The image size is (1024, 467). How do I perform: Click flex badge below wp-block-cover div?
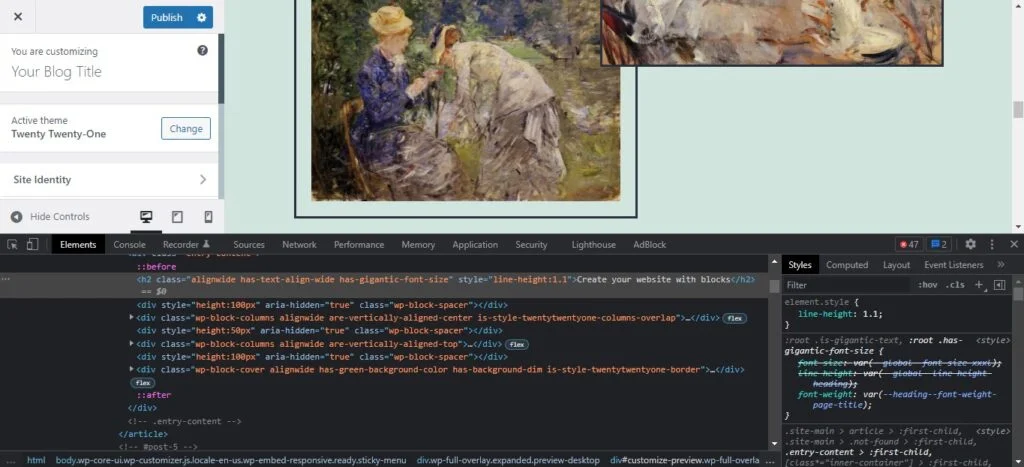143,383
